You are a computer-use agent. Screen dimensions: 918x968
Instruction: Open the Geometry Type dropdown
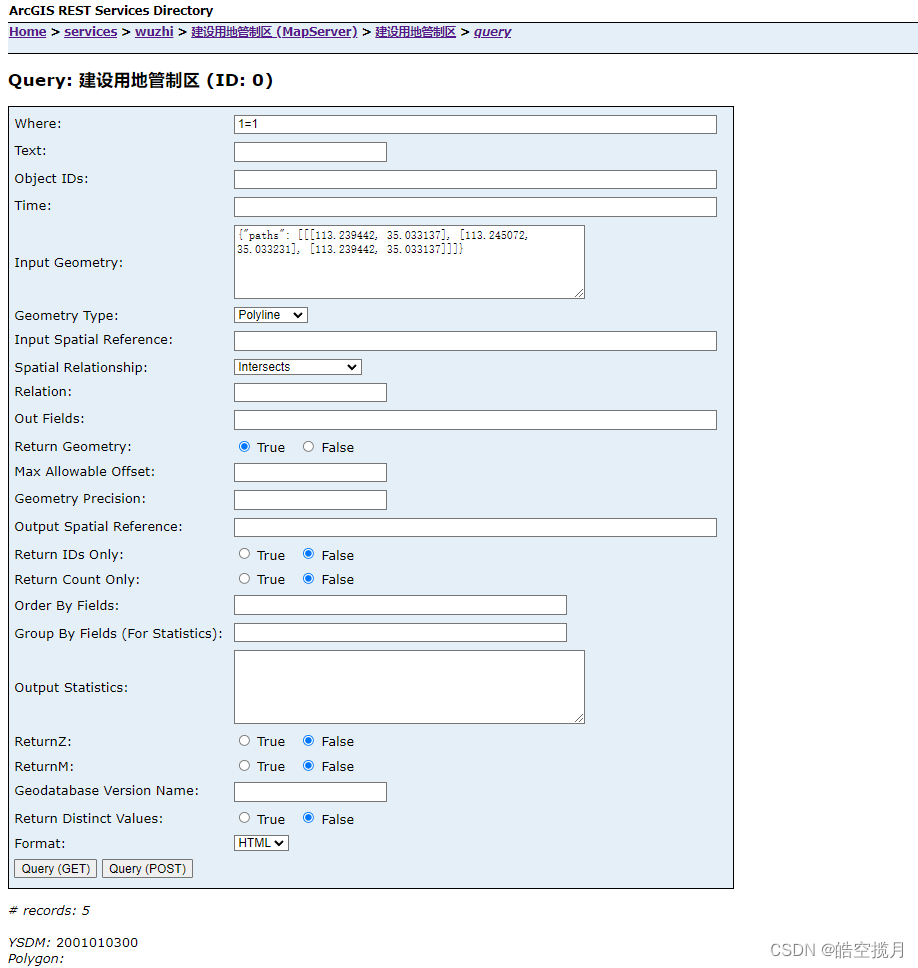(x=270, y=315)
